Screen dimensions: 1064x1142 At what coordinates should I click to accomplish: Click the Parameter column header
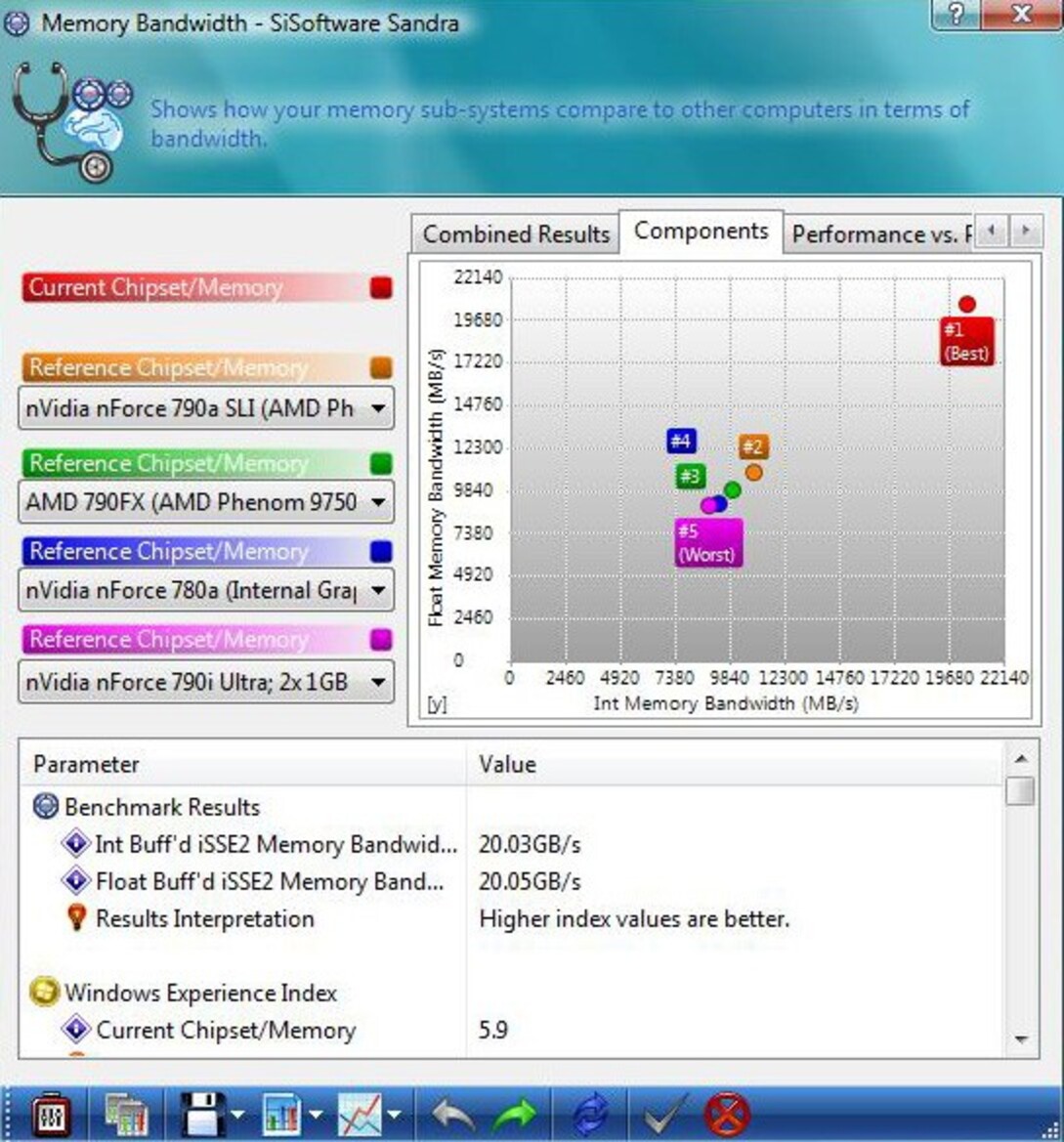click(x=243, y=764)
